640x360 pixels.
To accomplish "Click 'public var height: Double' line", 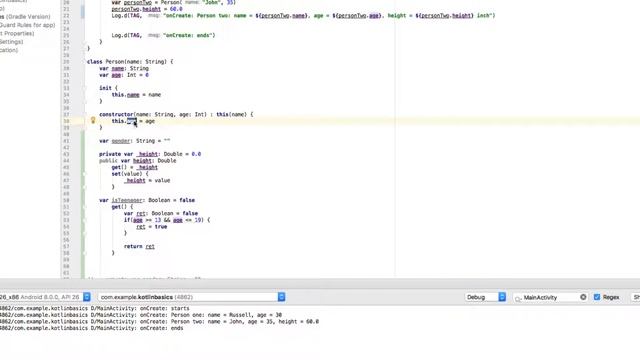I will tap(138, 161).
